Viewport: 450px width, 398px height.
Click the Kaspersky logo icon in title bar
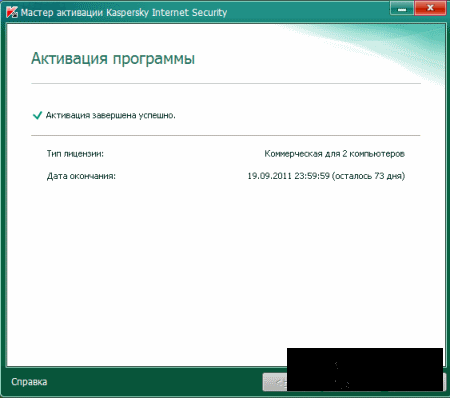pos(12,12)
